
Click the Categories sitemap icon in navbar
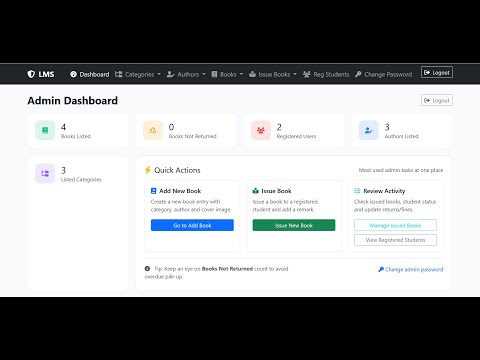coord(118,74)
